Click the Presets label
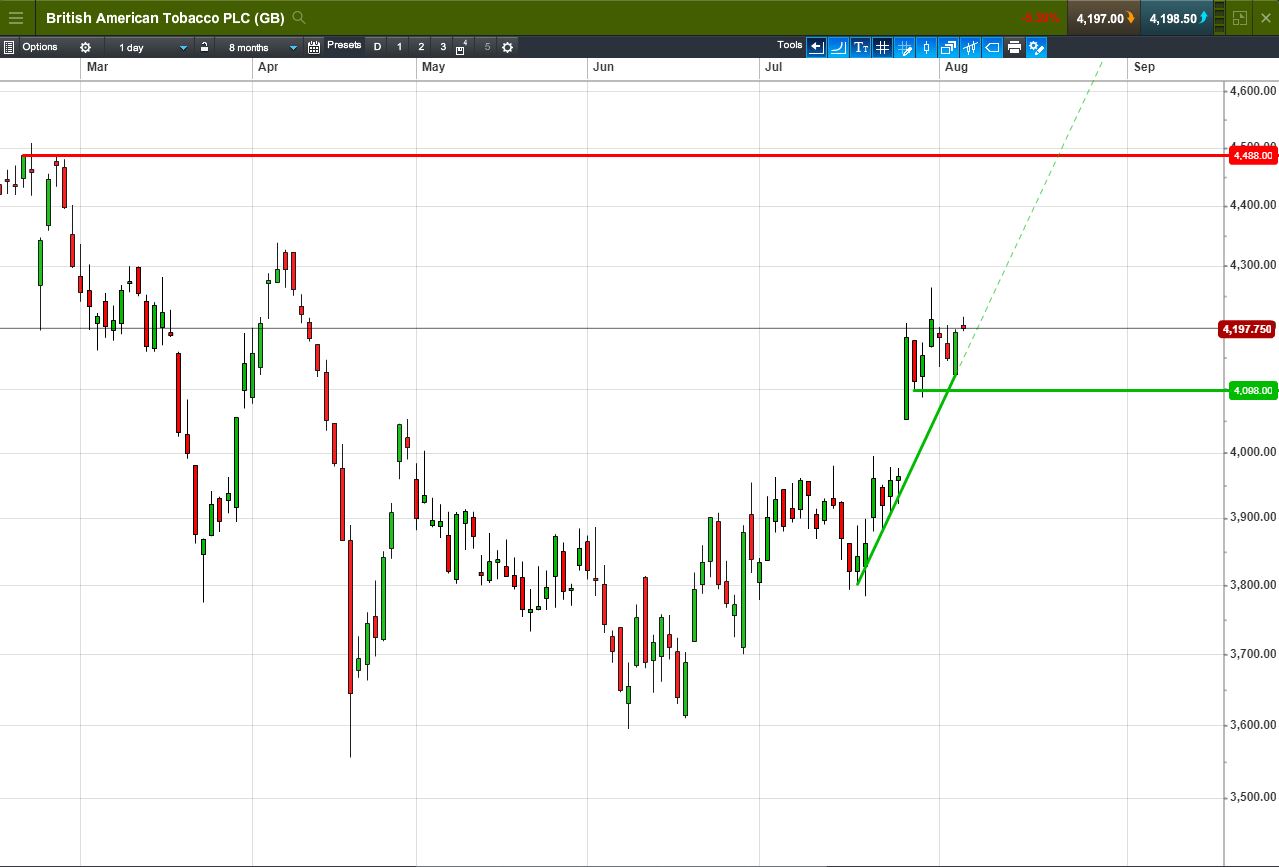 [344, 45]
